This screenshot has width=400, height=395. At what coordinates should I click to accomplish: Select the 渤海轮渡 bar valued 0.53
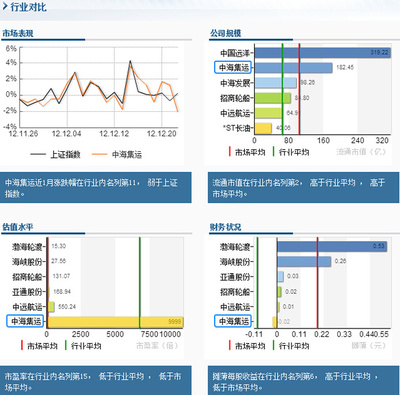332,247
